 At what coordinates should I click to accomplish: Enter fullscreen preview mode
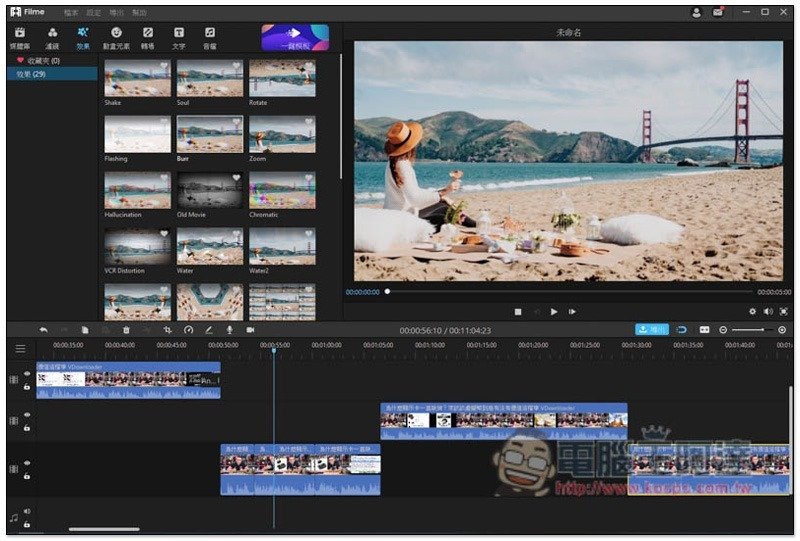(782, 311)
